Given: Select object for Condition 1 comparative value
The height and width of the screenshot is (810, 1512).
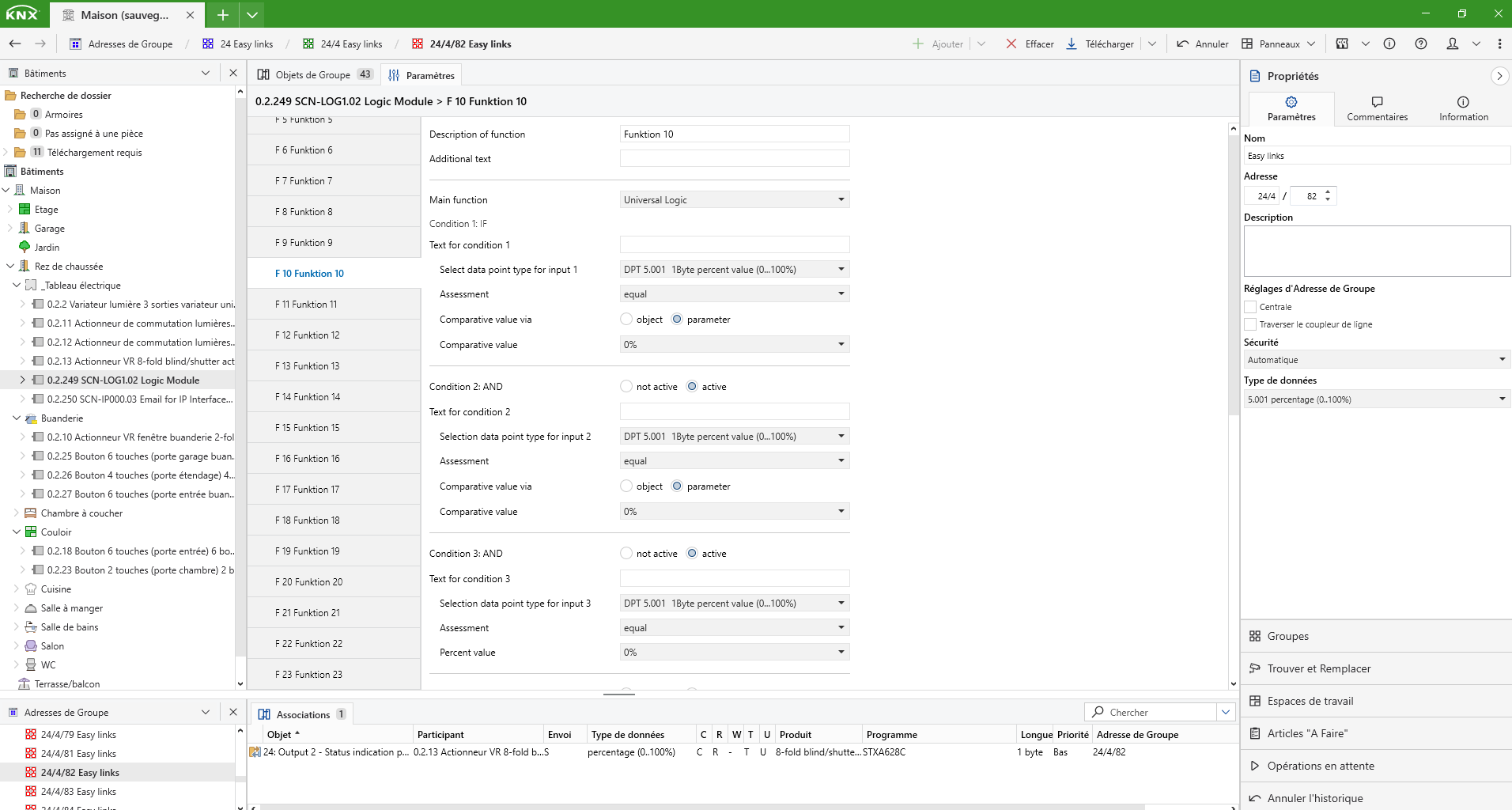Looking at the screenshot, I should tap(626, 320).
